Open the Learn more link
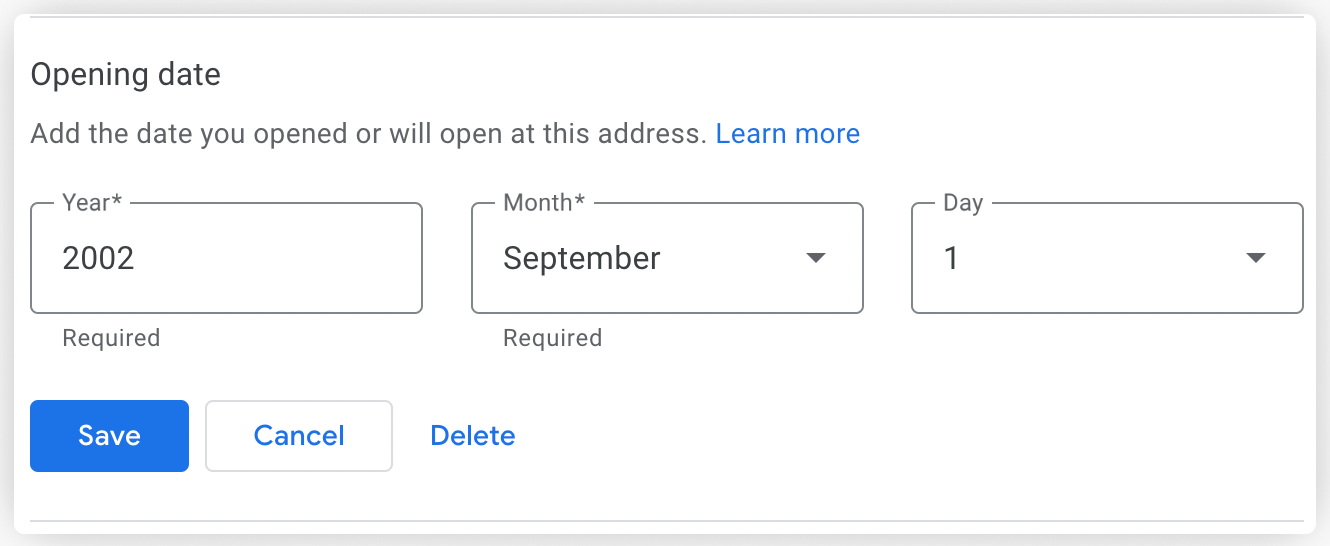The height and width of the screenshot is (546, 1330). (x=787, y=134)
